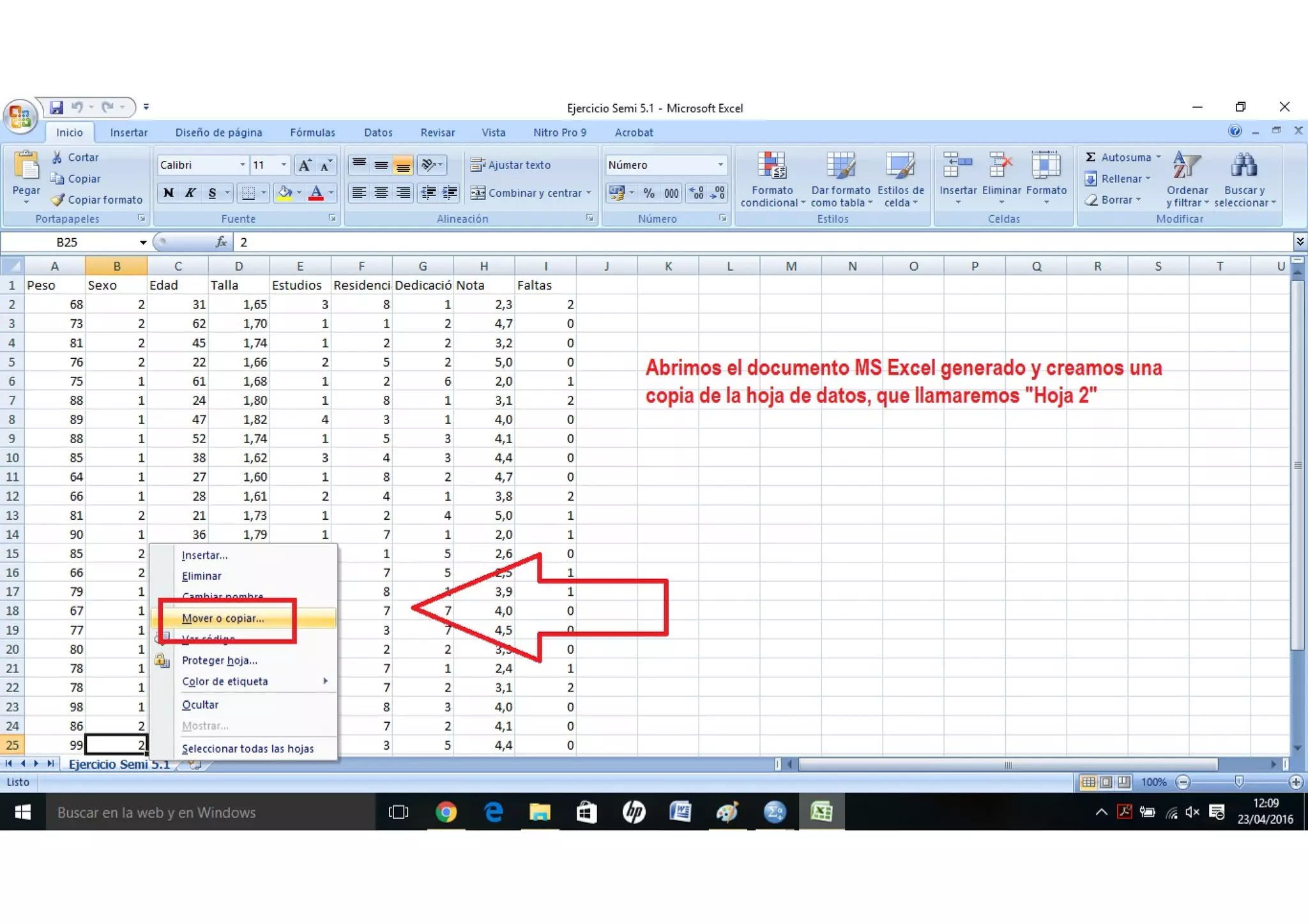This screenshot has height=924, width=1308.
Task: Click the percent style icon
Action: click(649, 193)
